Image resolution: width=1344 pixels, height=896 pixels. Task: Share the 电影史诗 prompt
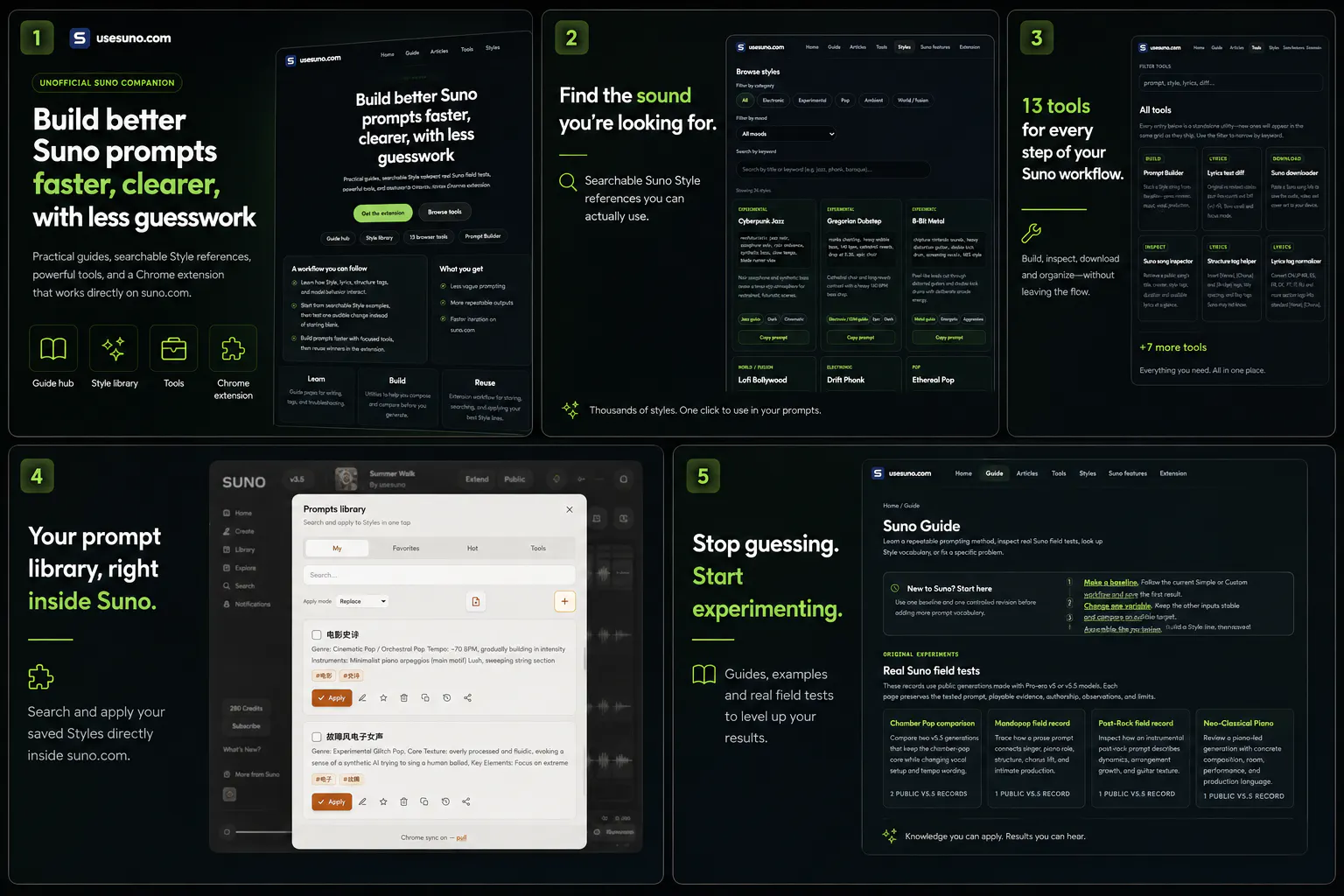tap(467, 698)
